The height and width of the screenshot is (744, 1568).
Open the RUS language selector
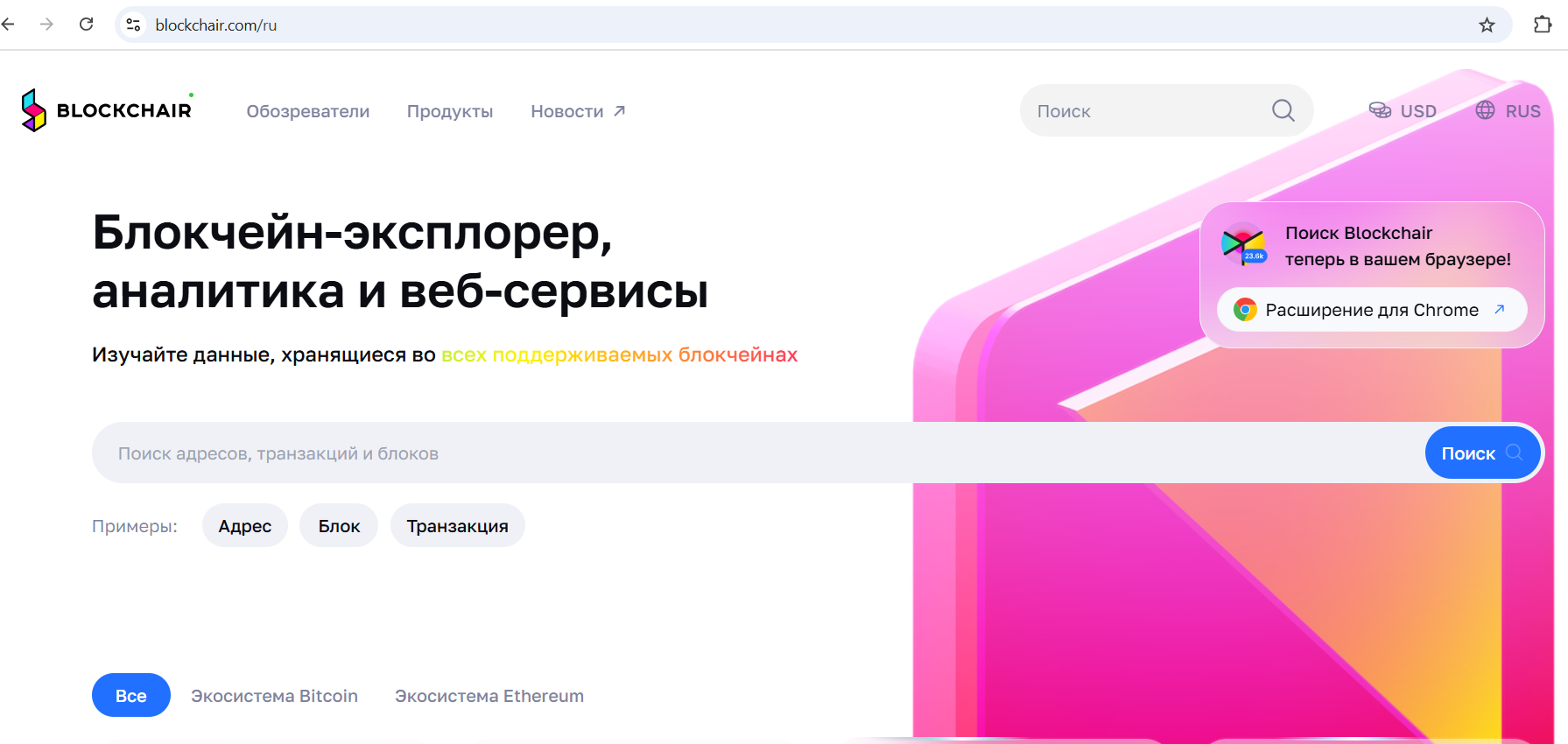point(1508,111)
